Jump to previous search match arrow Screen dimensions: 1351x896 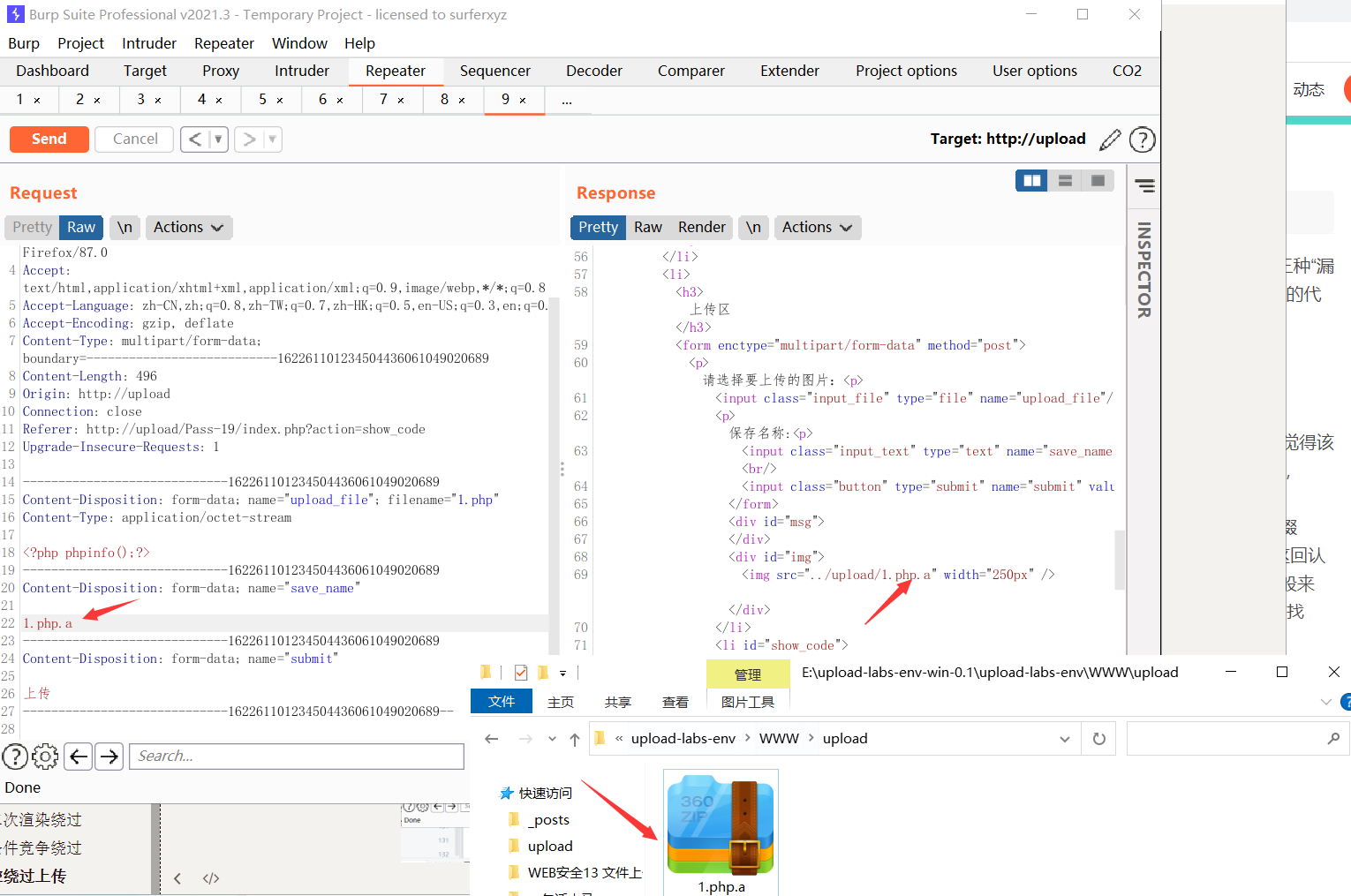79,757
